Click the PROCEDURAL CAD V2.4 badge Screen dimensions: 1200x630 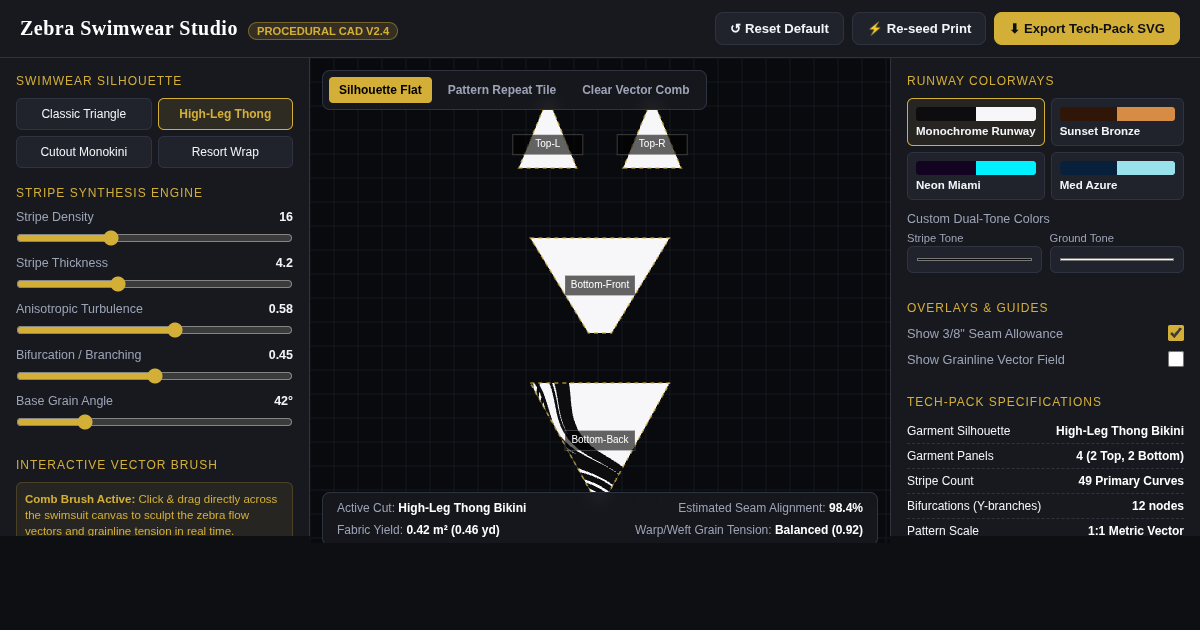pyautogui.click(x=323, y=31)
